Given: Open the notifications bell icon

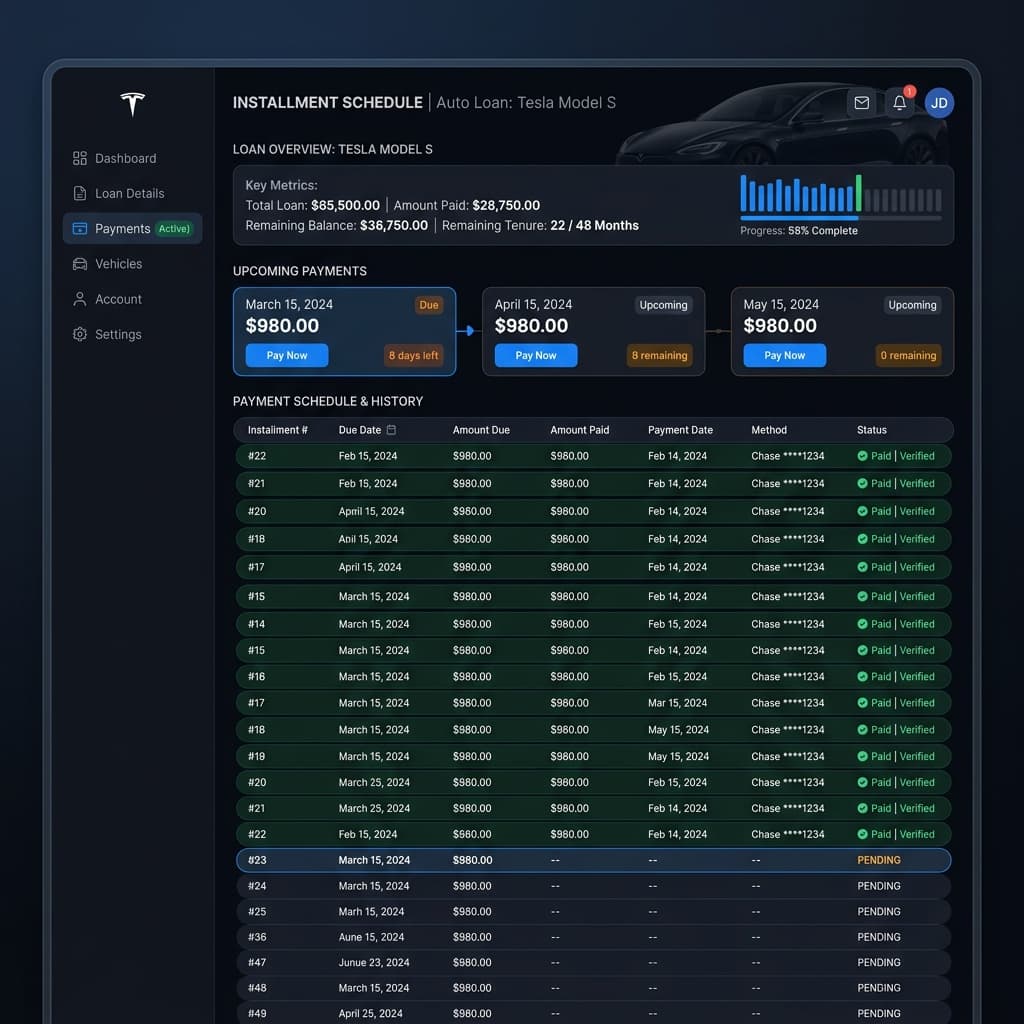Looking at the screenshot, I should point(899,103).
